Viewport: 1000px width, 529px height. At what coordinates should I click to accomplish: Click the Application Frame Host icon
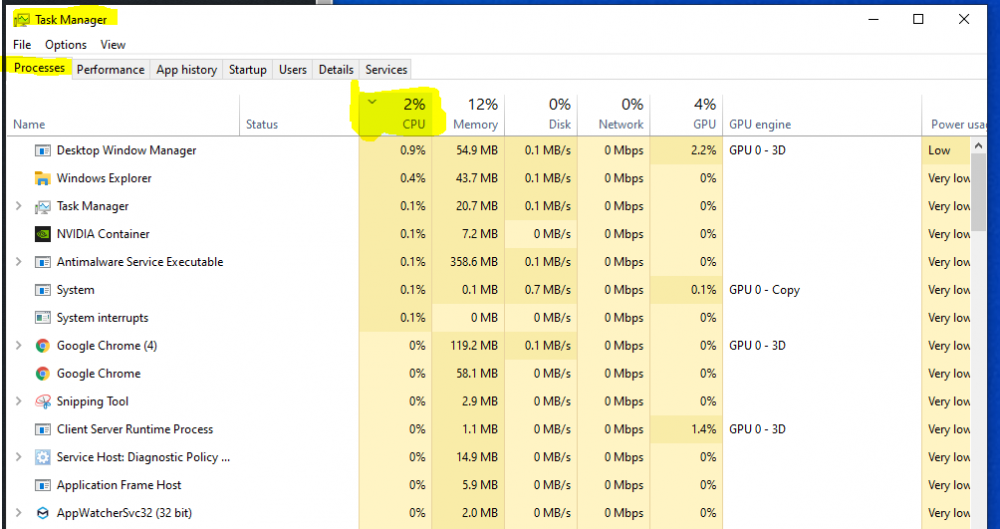tap(43, 486)
